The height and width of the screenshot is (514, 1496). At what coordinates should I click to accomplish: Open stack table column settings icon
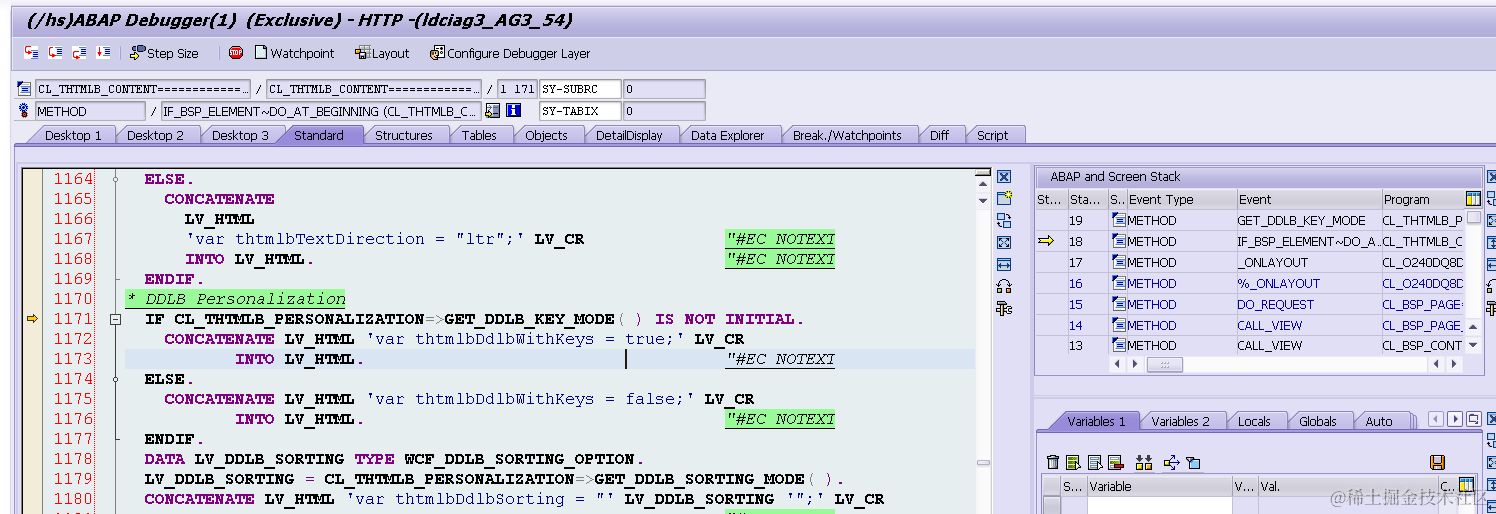pos(1472,199)
